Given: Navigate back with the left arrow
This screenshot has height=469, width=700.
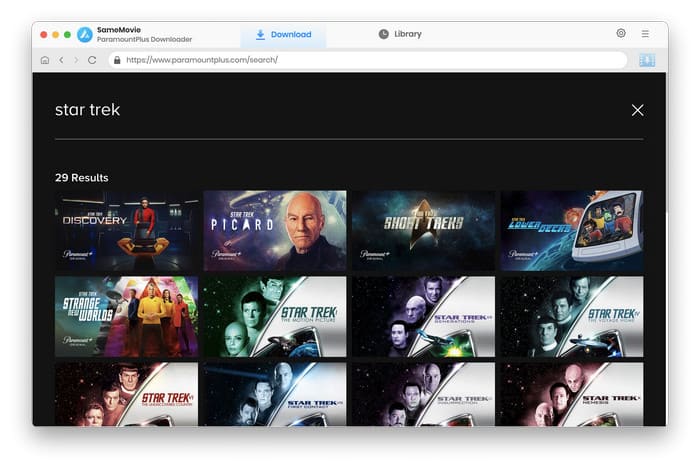Looking at the screenshot, I should [61, 60].
